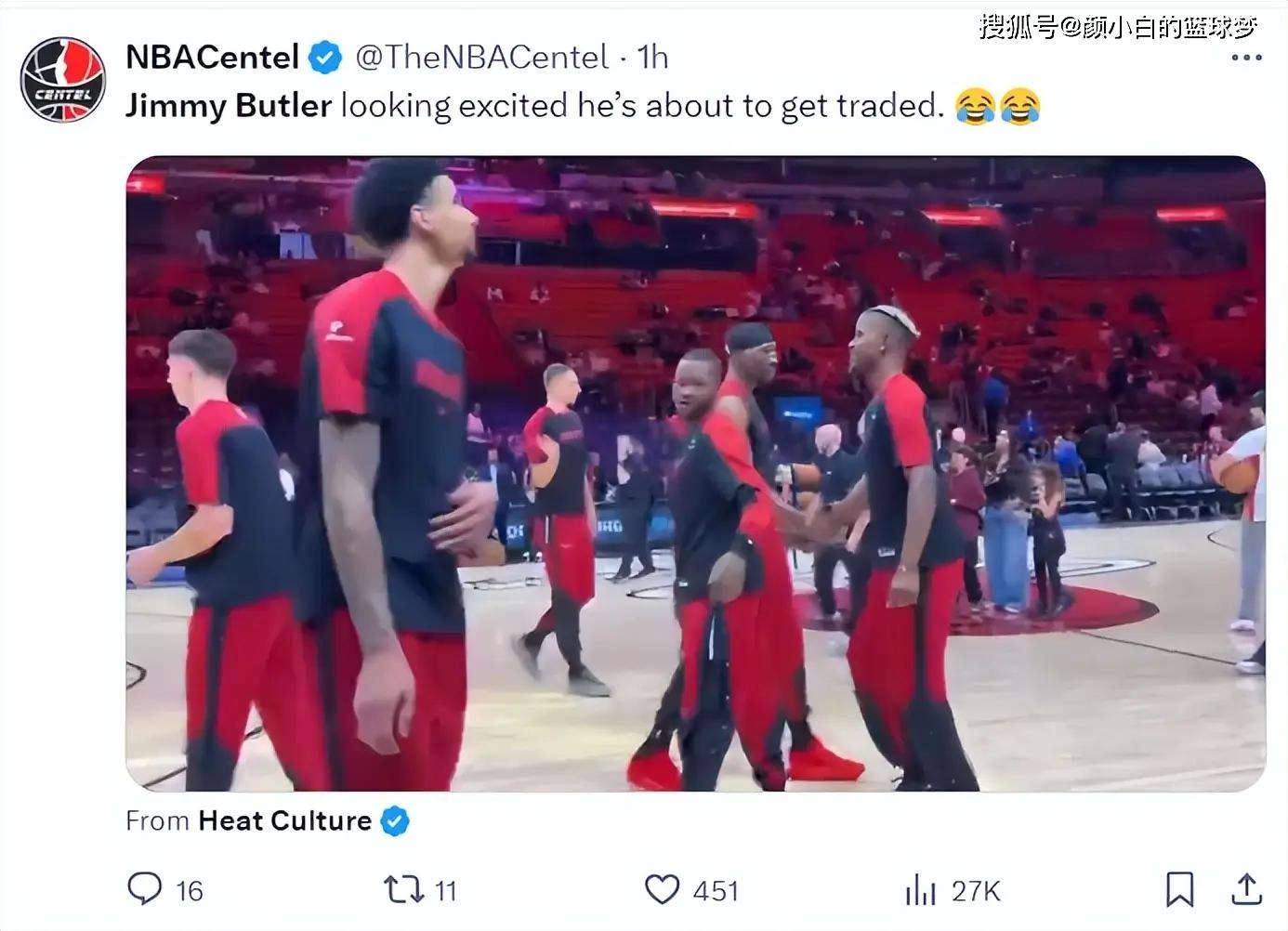Click the 1h timestamp of the tweet
Screen dimensions: 1288x931
652,58
